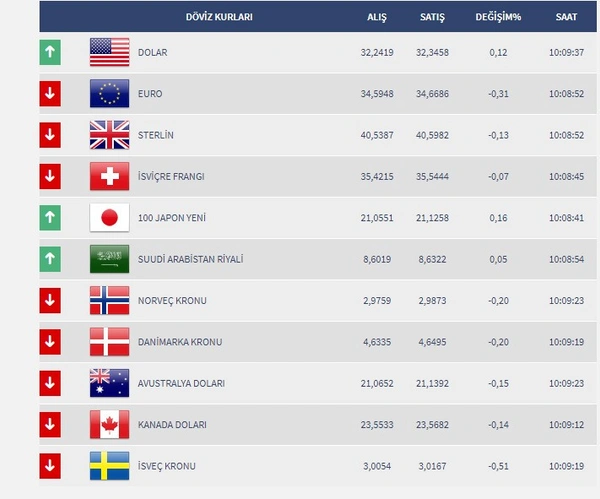Open the İSVİÇRE FRANGI currency link
Image resolution: width=600 pixels, height=499 pixels.
[x=171, y=176]
